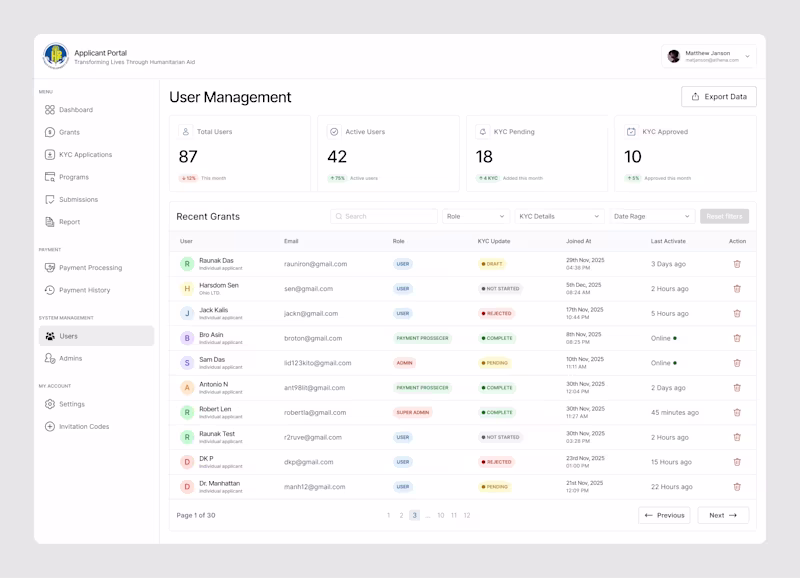Click the Total Users card icon
This screenshot has width=800, height=578.
tap(186, 132)
